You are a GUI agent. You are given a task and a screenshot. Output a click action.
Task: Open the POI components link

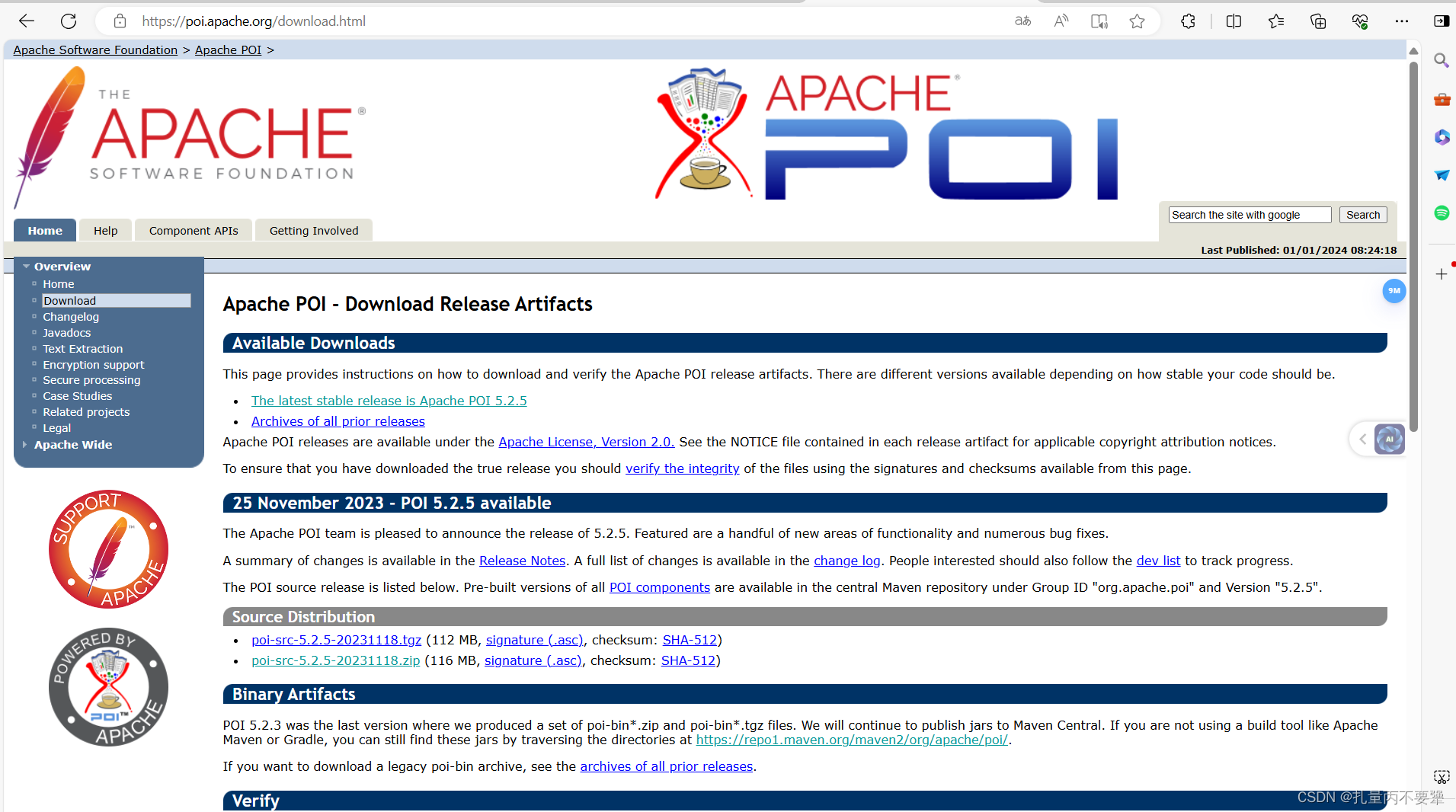click(x=660, y=587)
